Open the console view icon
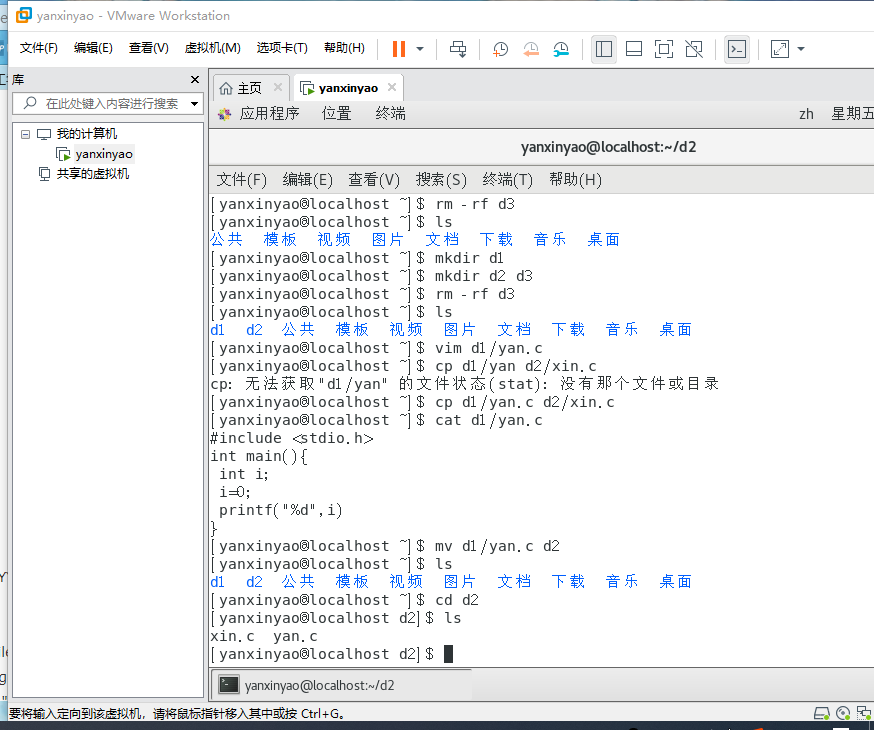 click(737, 49)
